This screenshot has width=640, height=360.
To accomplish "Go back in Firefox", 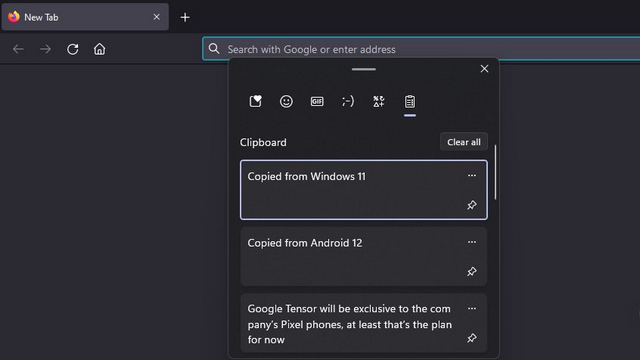I will 18,49.
